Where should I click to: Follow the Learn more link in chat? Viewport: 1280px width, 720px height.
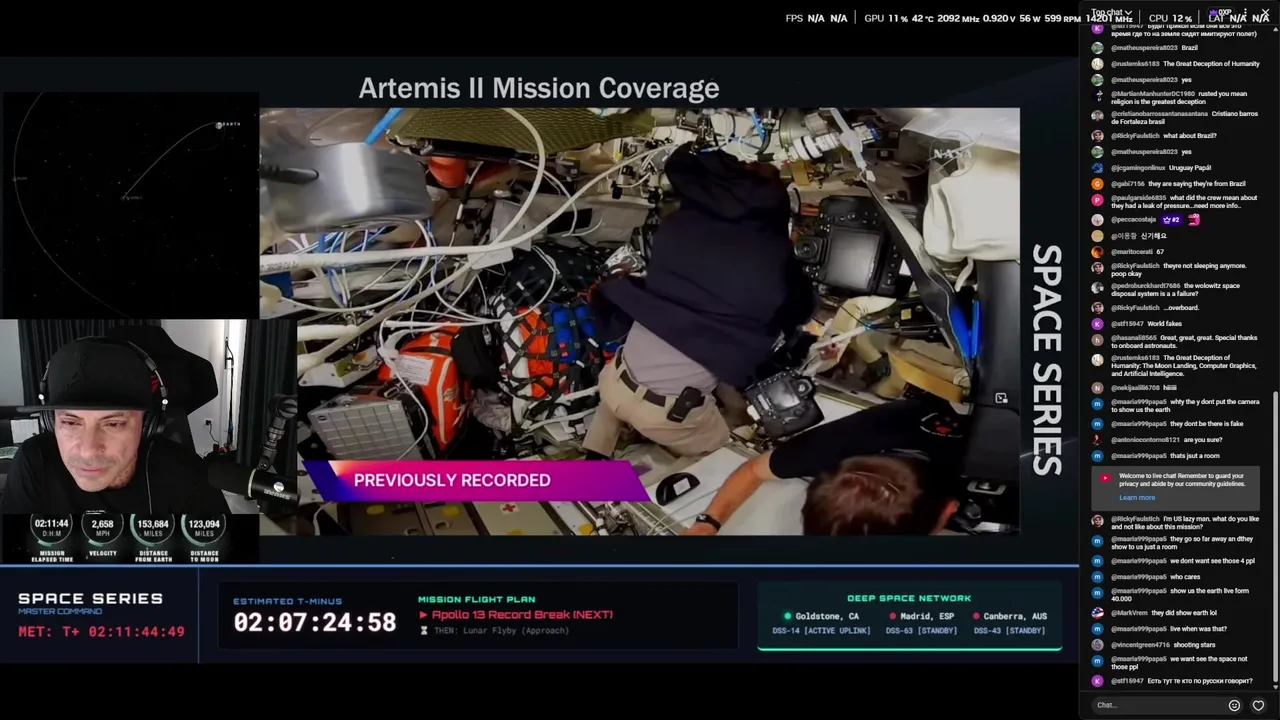[x=1137, y=498]
